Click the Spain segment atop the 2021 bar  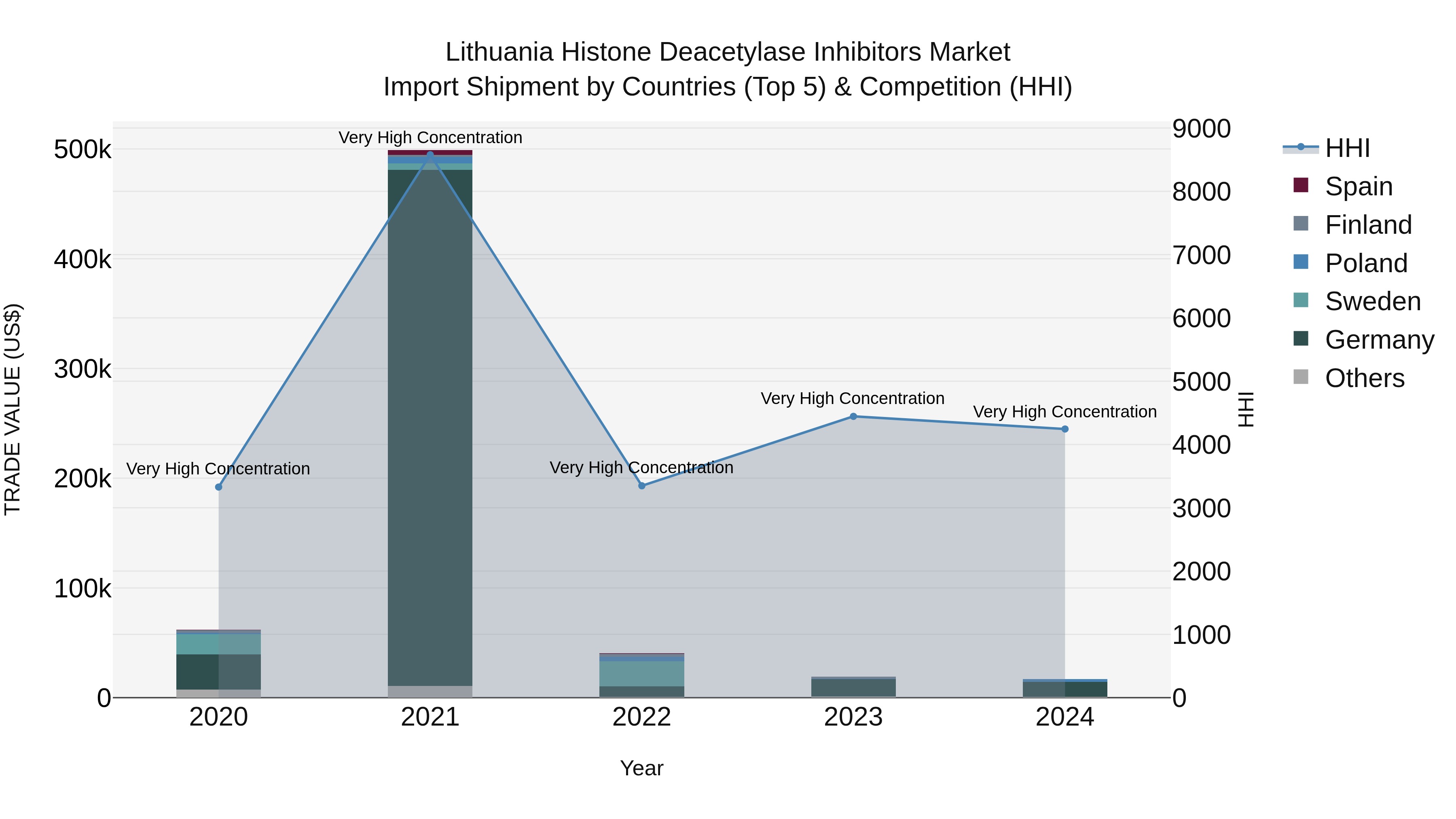[x=430, y=152]
